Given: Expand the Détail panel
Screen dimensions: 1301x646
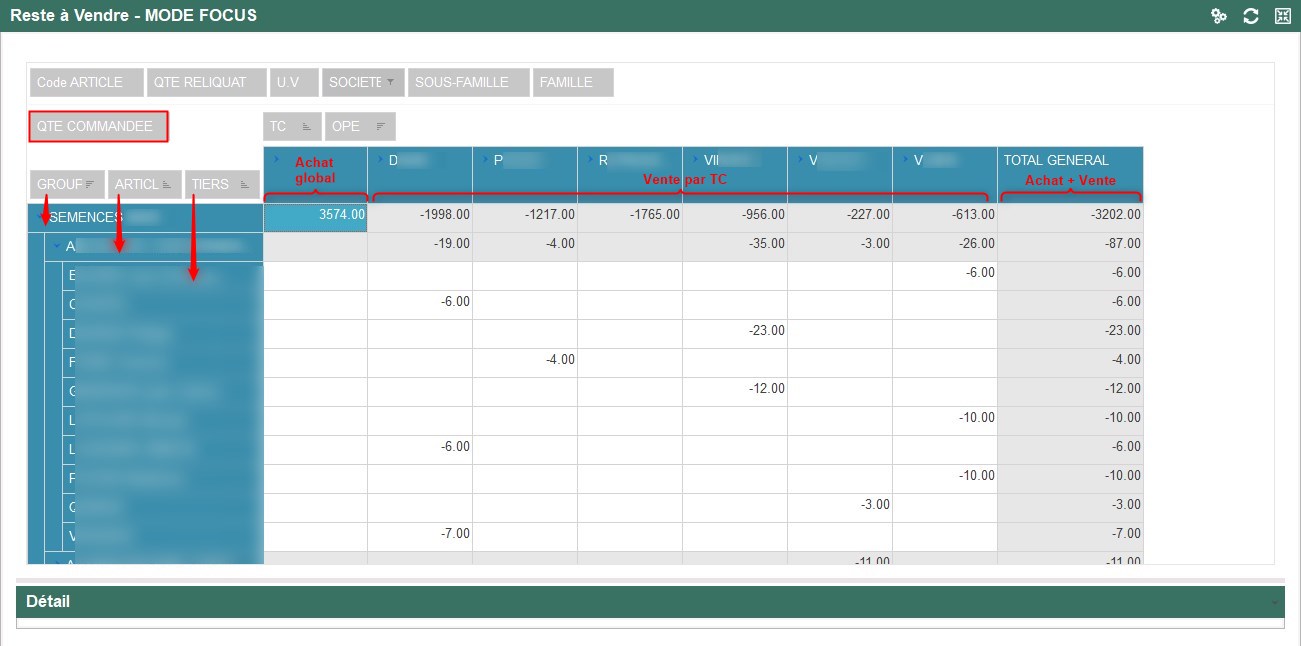Looking at the screenshot, I should point(1274,603).
